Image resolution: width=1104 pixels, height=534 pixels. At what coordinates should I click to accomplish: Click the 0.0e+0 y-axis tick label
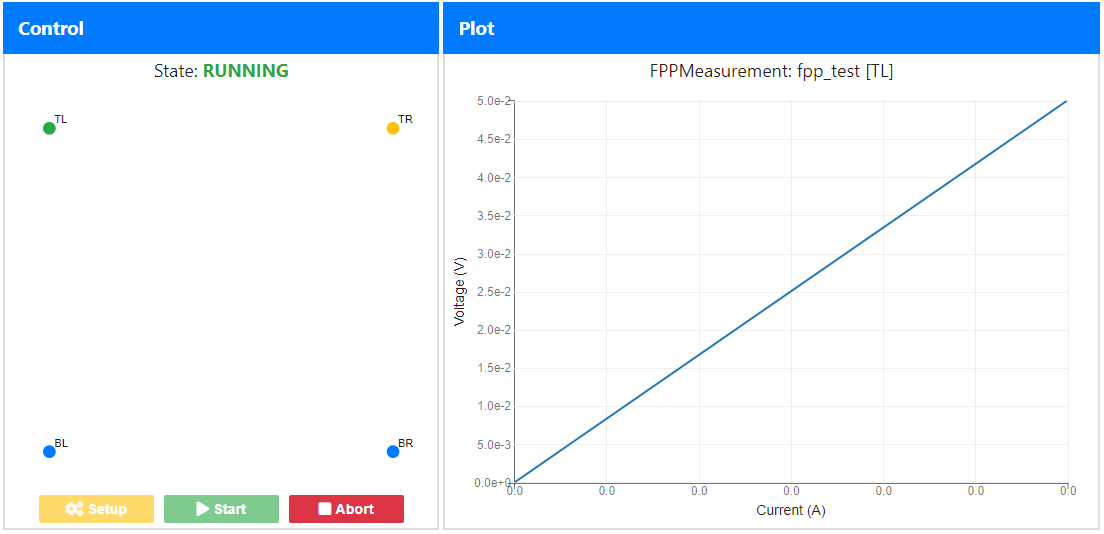pos(493,483)
